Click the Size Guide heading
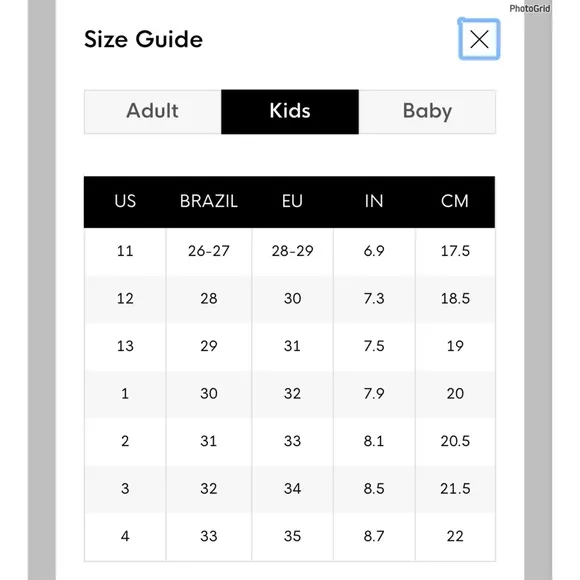 144,39
